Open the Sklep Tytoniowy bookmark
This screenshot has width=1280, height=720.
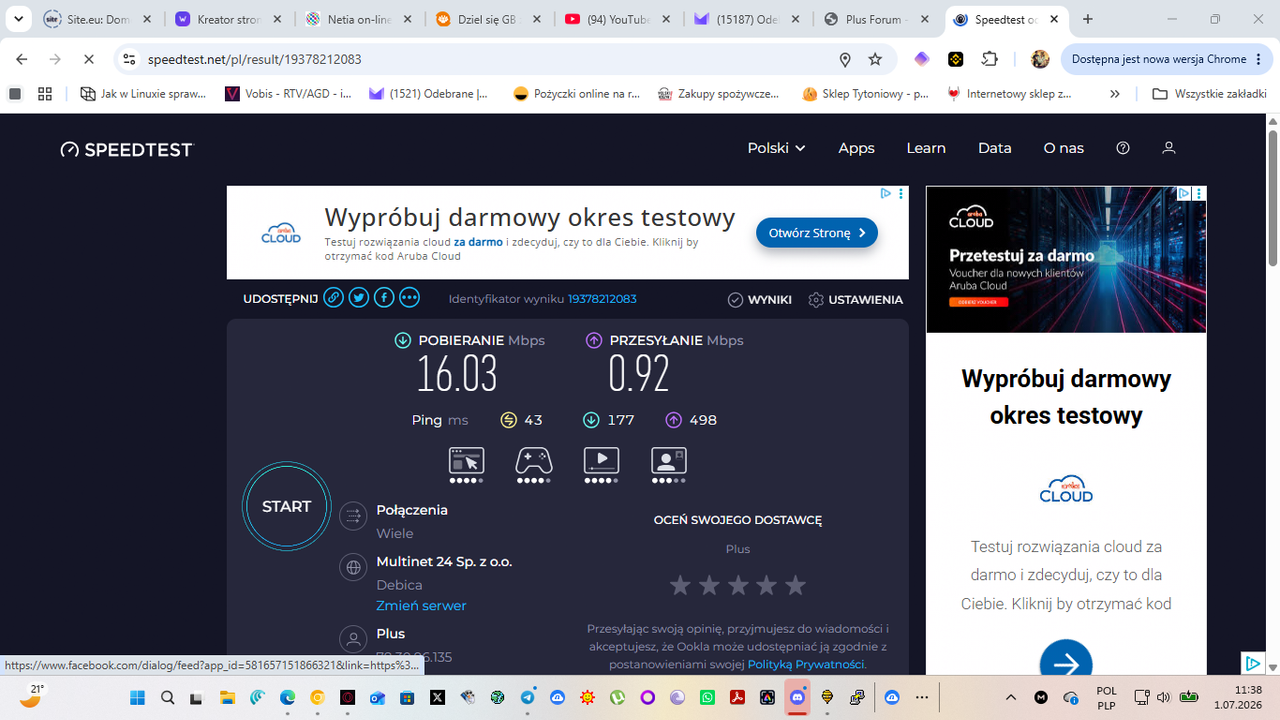click(x=866, y=94)
